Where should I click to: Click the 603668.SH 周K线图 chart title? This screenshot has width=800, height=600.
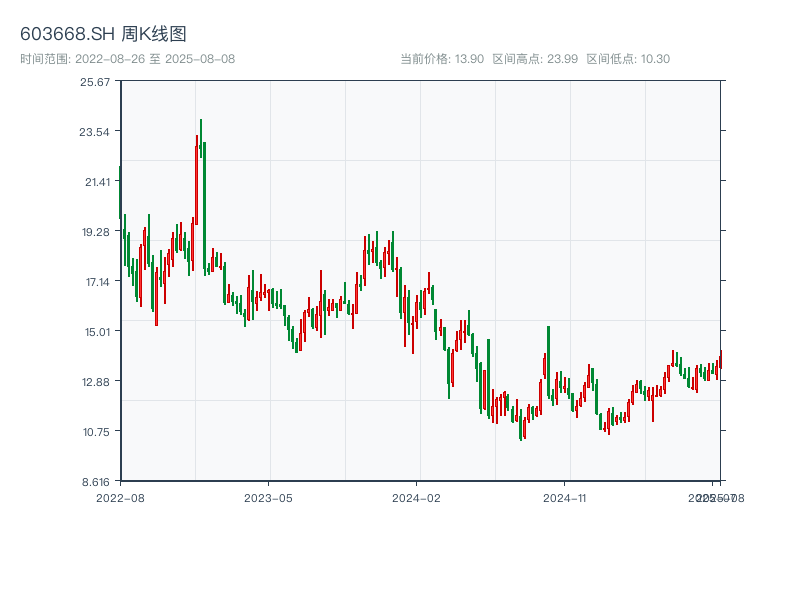(103, 34)
